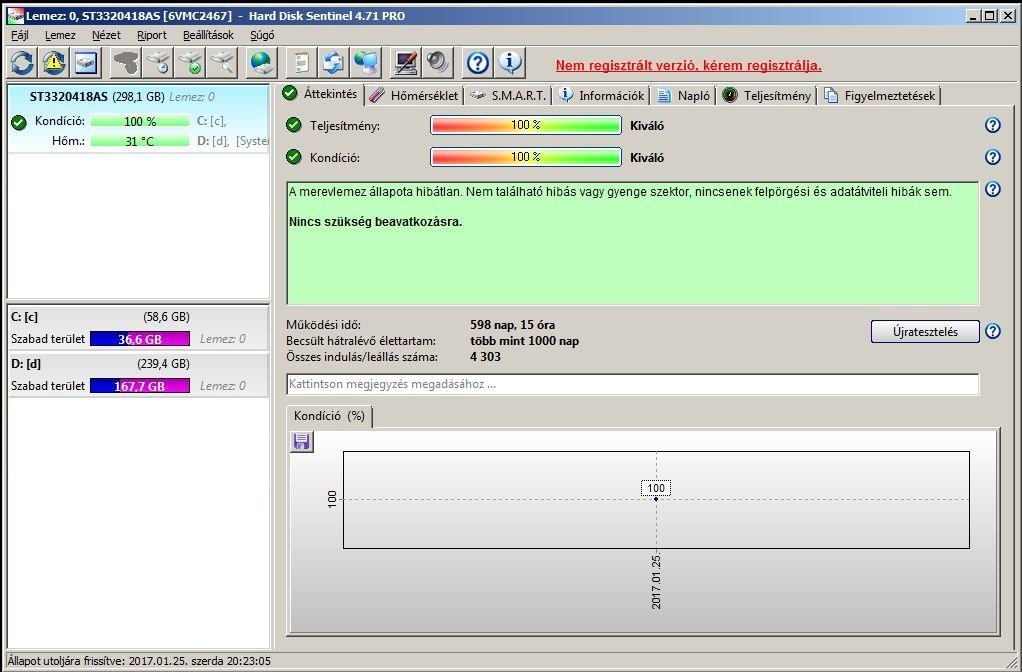Click the '598 nap, 15 óra' working time value

(512, 325)
